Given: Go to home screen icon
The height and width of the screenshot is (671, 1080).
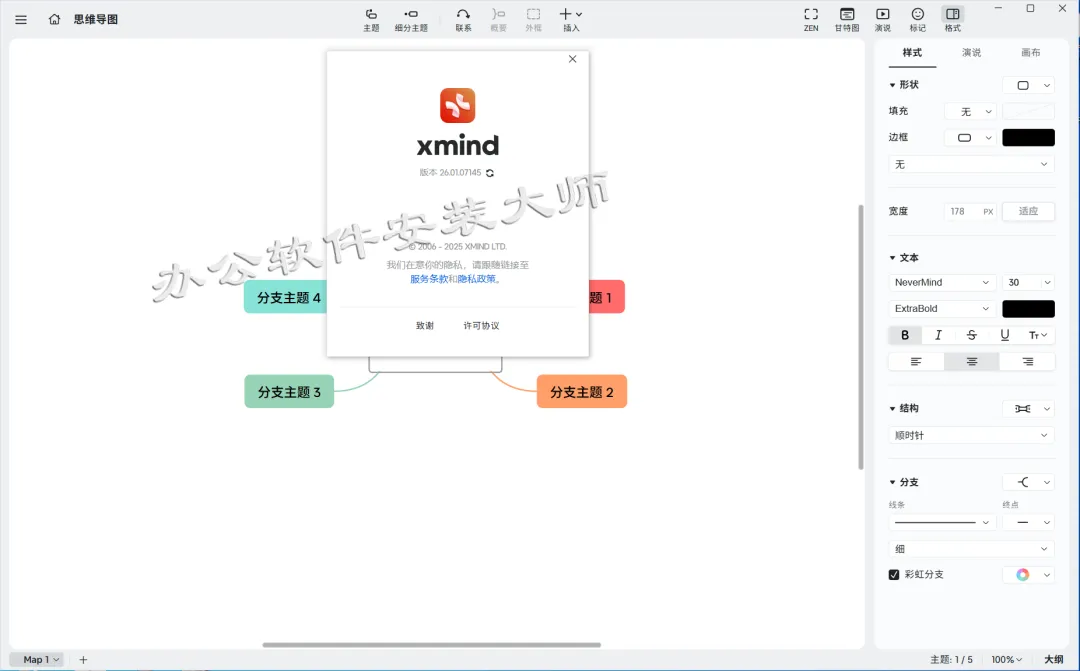Looking at the screenshot, I should click(x=54, y=19).
